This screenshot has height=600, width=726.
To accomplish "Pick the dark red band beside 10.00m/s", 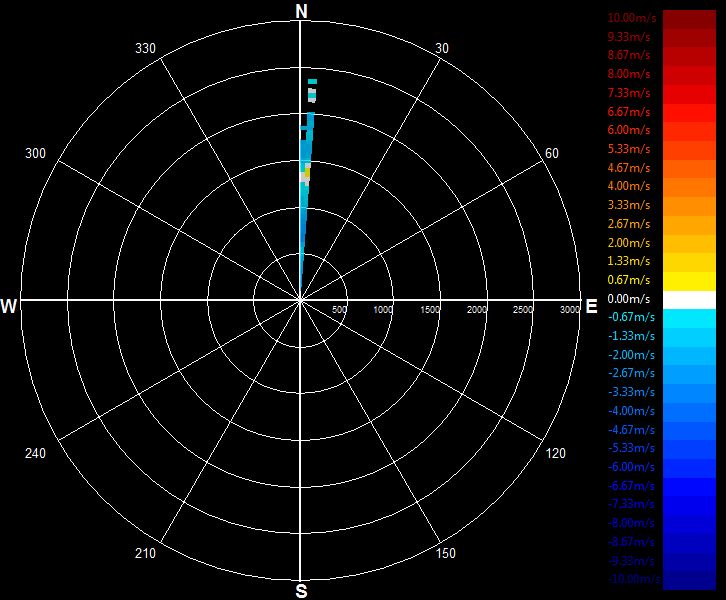I will [689, 19].
